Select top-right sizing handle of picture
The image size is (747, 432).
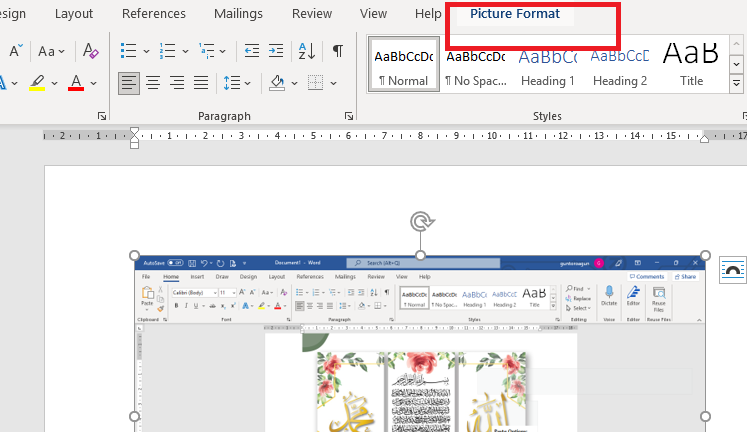click(705, 255)
